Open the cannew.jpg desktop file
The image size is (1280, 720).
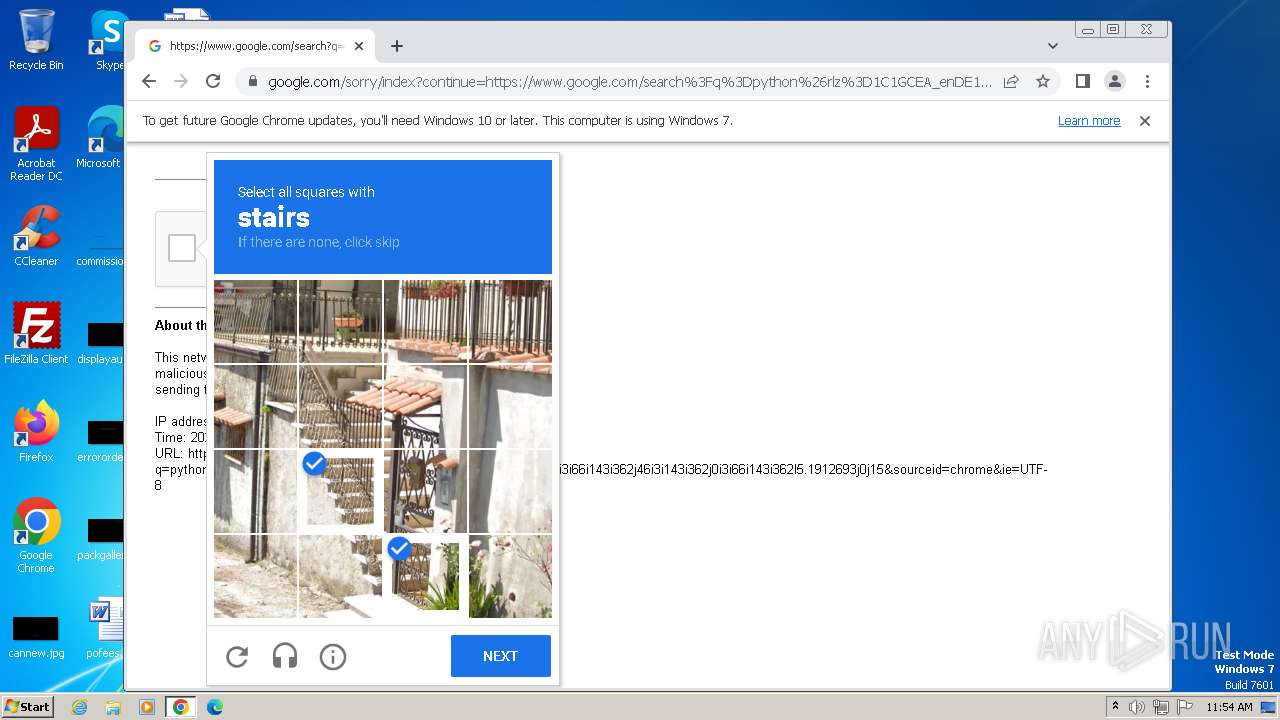[x=36, y=638]
